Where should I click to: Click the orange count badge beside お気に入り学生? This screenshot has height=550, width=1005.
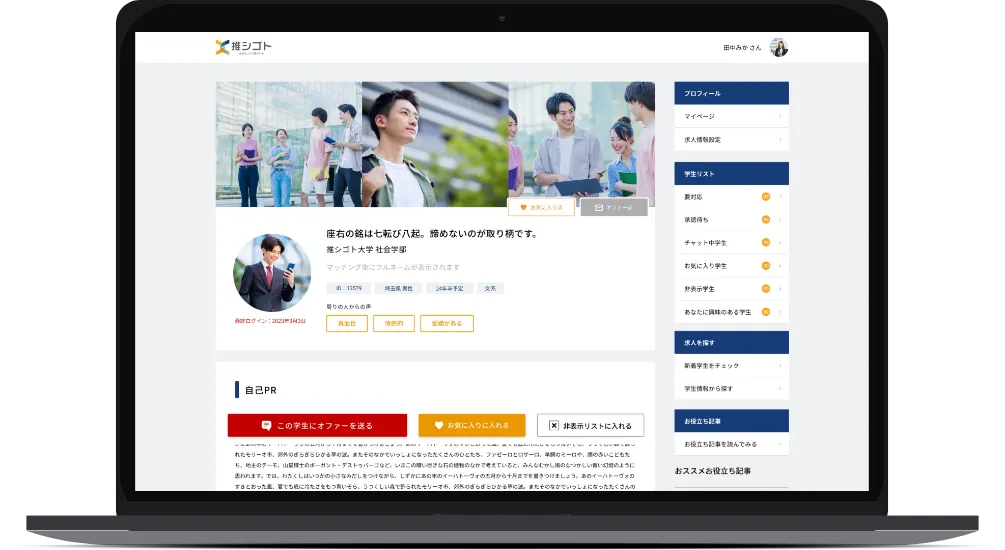pyautogui.click(x=765, y=265)
